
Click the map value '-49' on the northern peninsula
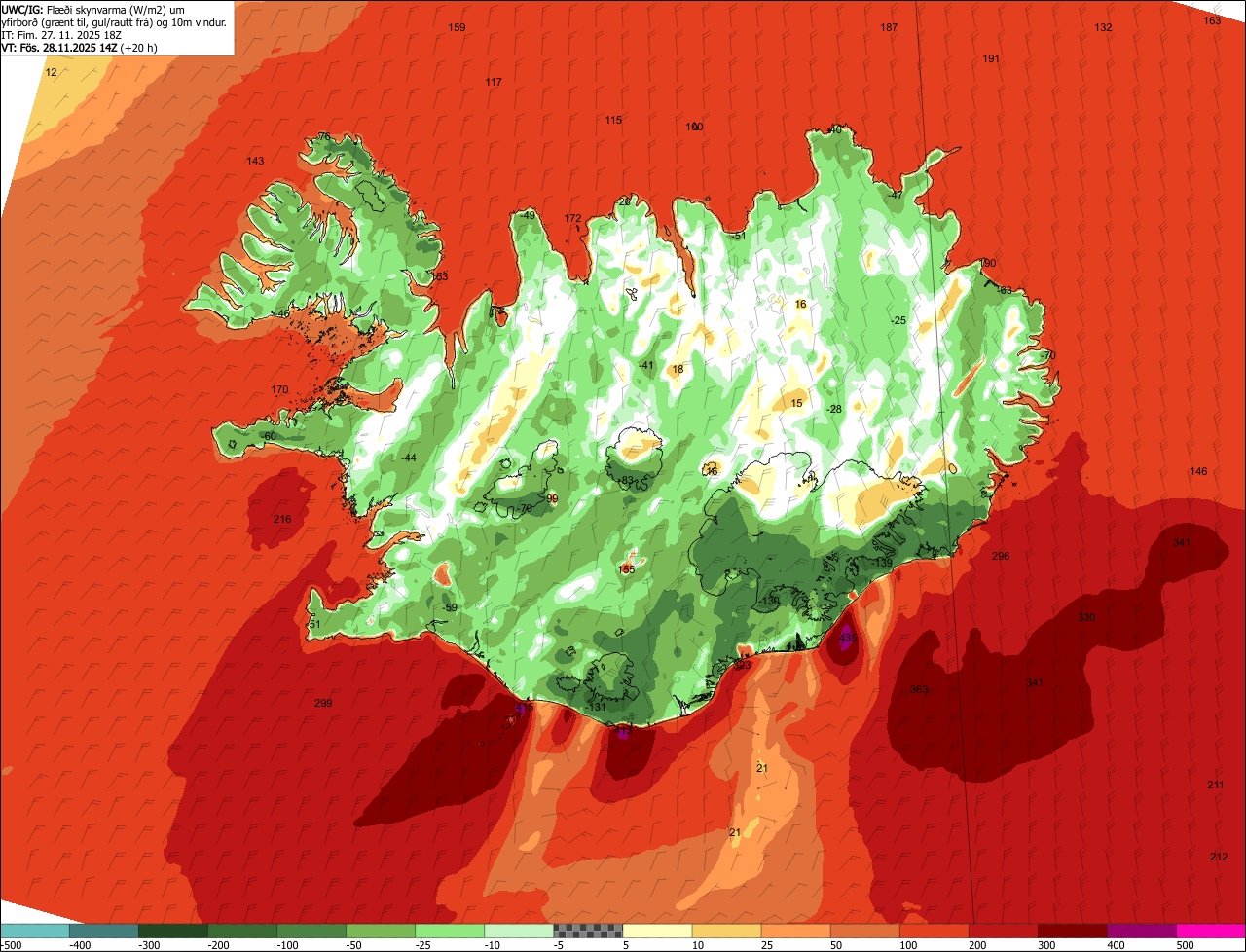[x=528, y=215]
